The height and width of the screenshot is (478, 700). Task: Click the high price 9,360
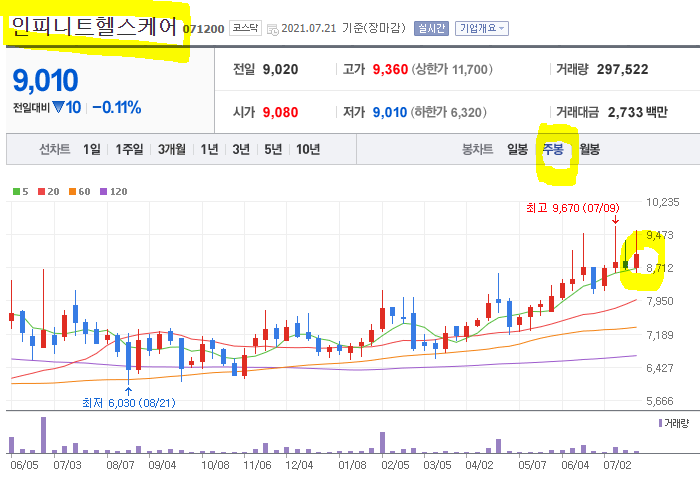click(x=390, y=69)
